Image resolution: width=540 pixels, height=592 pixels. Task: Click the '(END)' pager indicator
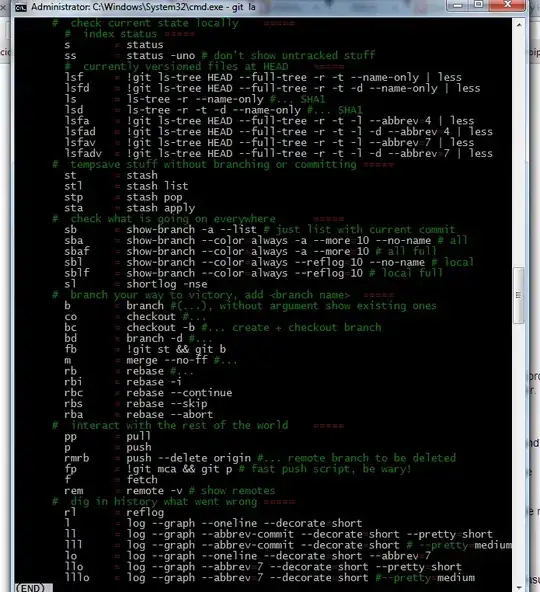pyautogui.click(x=30, y=588)
